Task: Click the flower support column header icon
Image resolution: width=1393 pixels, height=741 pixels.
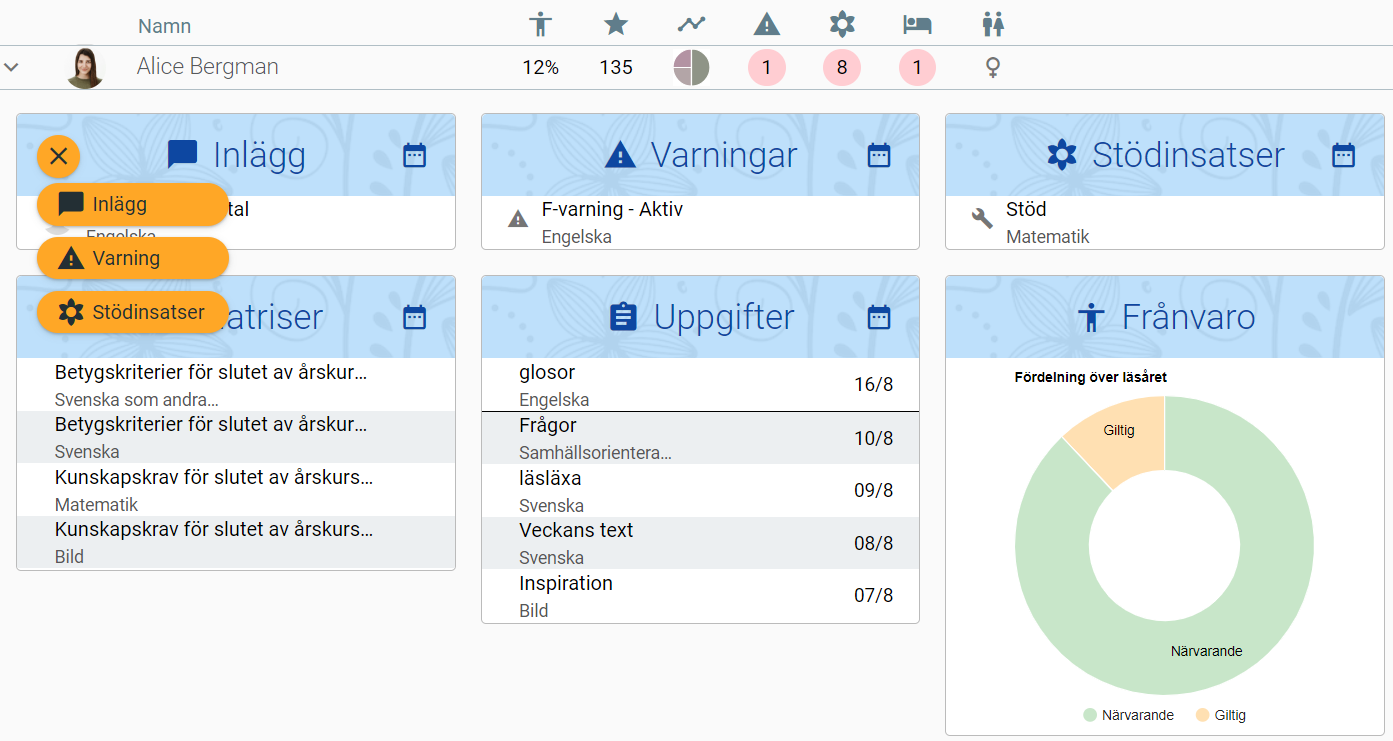Action: (x=842, y=24)
